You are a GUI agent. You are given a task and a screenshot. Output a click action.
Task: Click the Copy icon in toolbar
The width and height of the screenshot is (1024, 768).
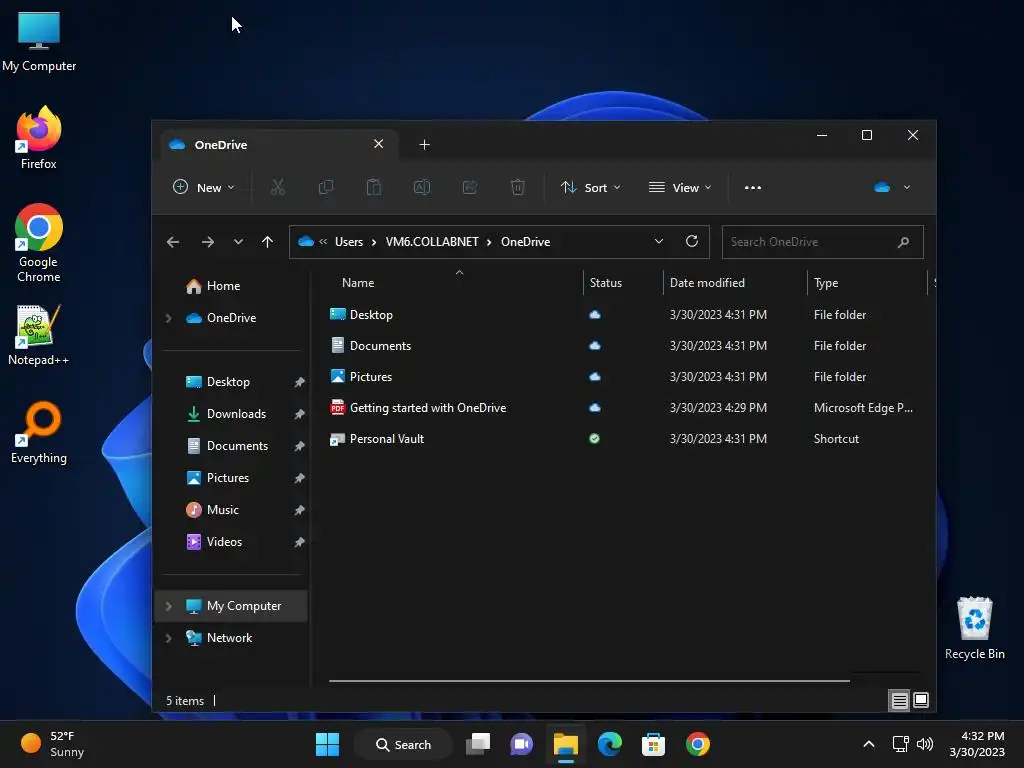[x=325, y=187]
